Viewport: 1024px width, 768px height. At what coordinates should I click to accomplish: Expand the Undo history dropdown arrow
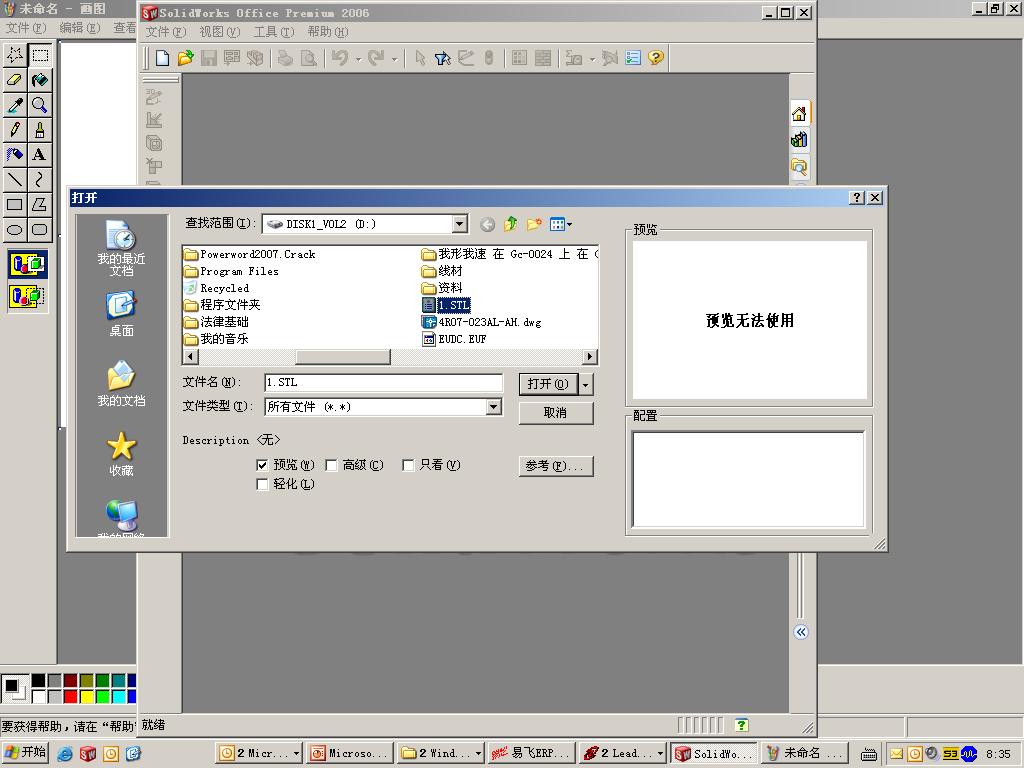(358, 59)
